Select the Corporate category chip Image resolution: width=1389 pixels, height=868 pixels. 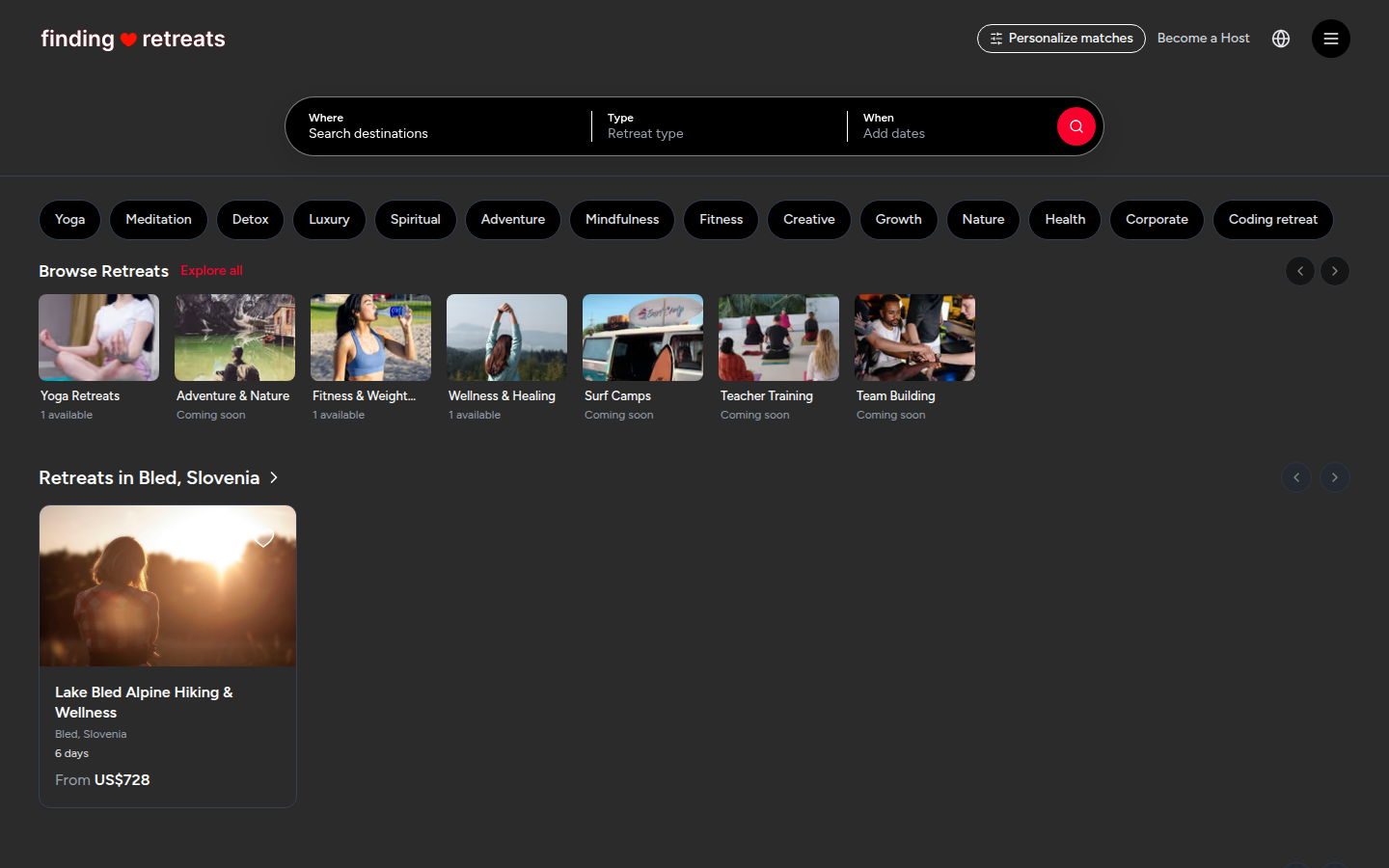pyautogui.click(x=1157, y=220)
